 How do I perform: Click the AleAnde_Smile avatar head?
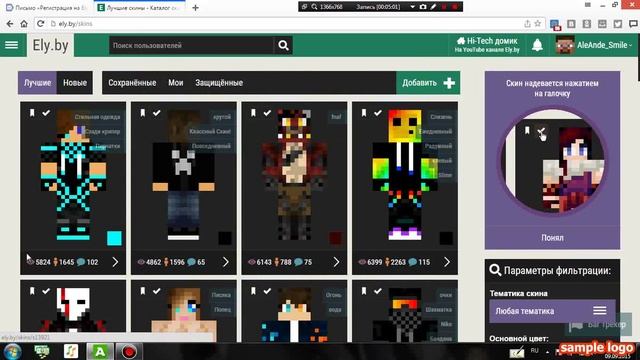pos(565,45)
